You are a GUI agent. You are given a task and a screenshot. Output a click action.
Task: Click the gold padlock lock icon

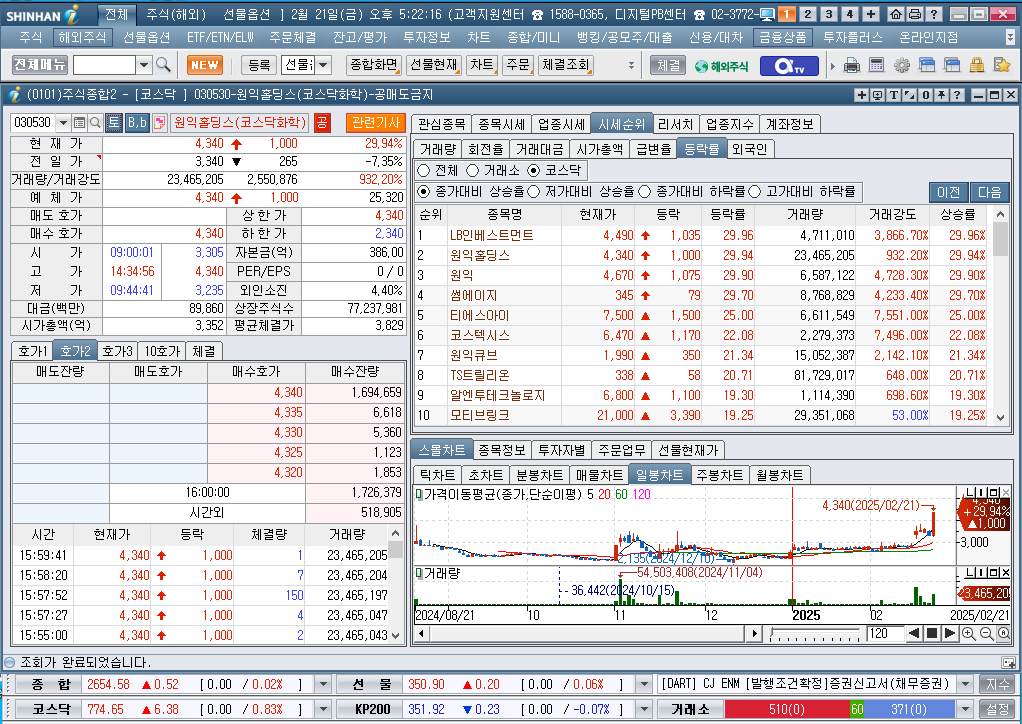(976, 65)
